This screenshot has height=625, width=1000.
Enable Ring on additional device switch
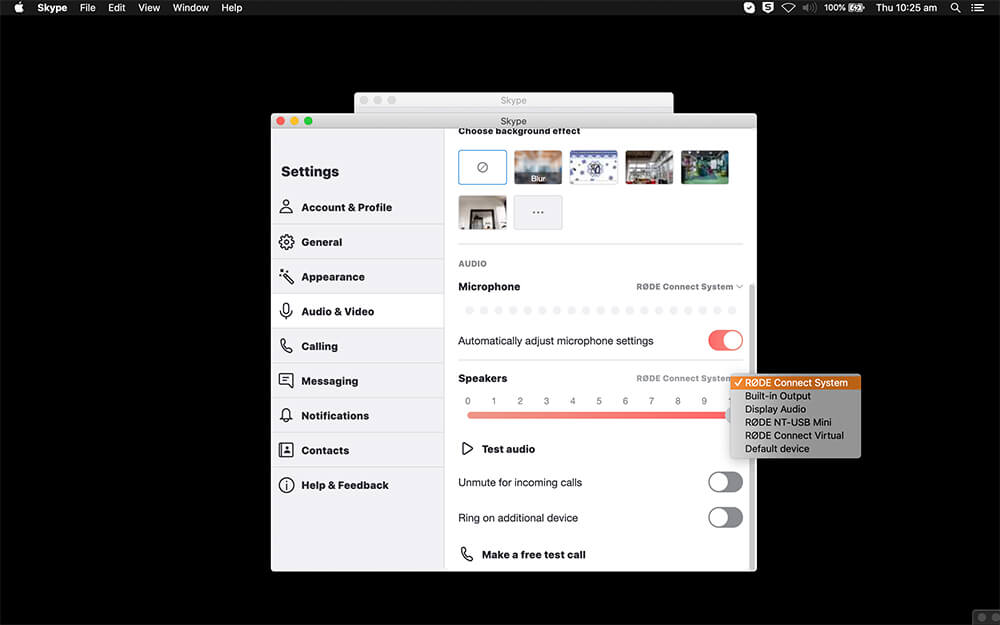tap(725, 517)
